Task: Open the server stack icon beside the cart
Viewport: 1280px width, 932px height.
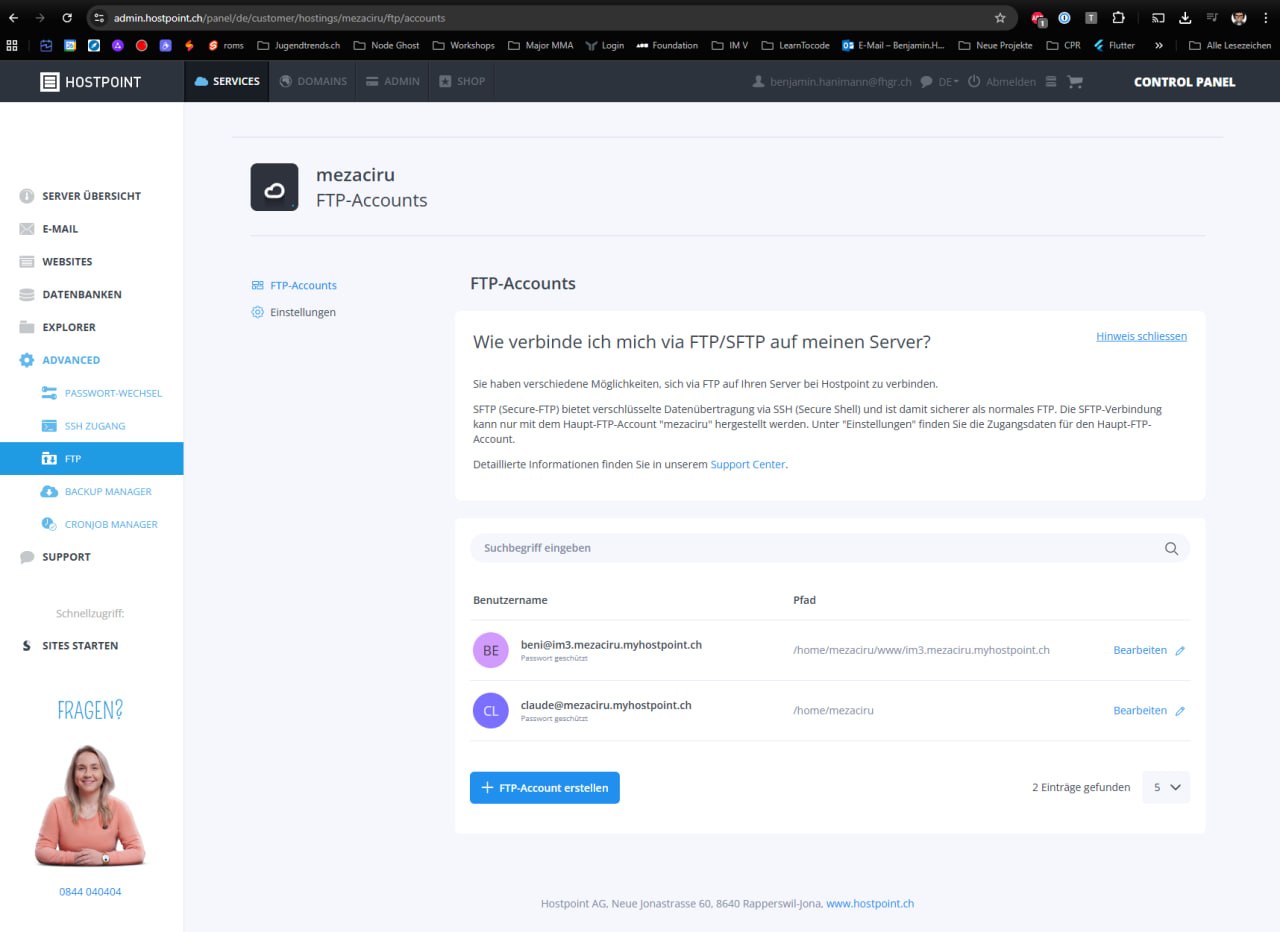Action: [1050, 82]
